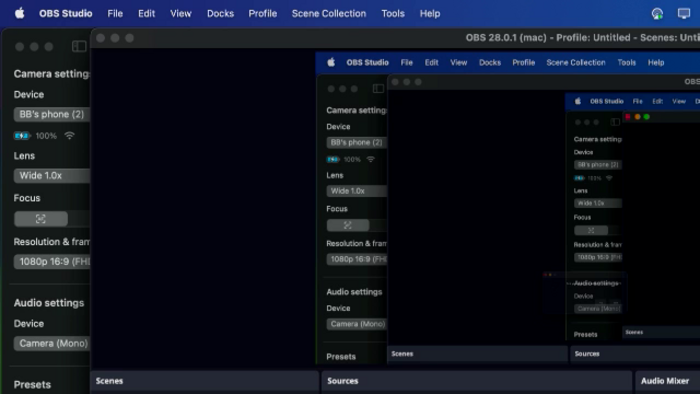Open the Apple menu
This screenshot has width=700, height=394.
point(20,13)
